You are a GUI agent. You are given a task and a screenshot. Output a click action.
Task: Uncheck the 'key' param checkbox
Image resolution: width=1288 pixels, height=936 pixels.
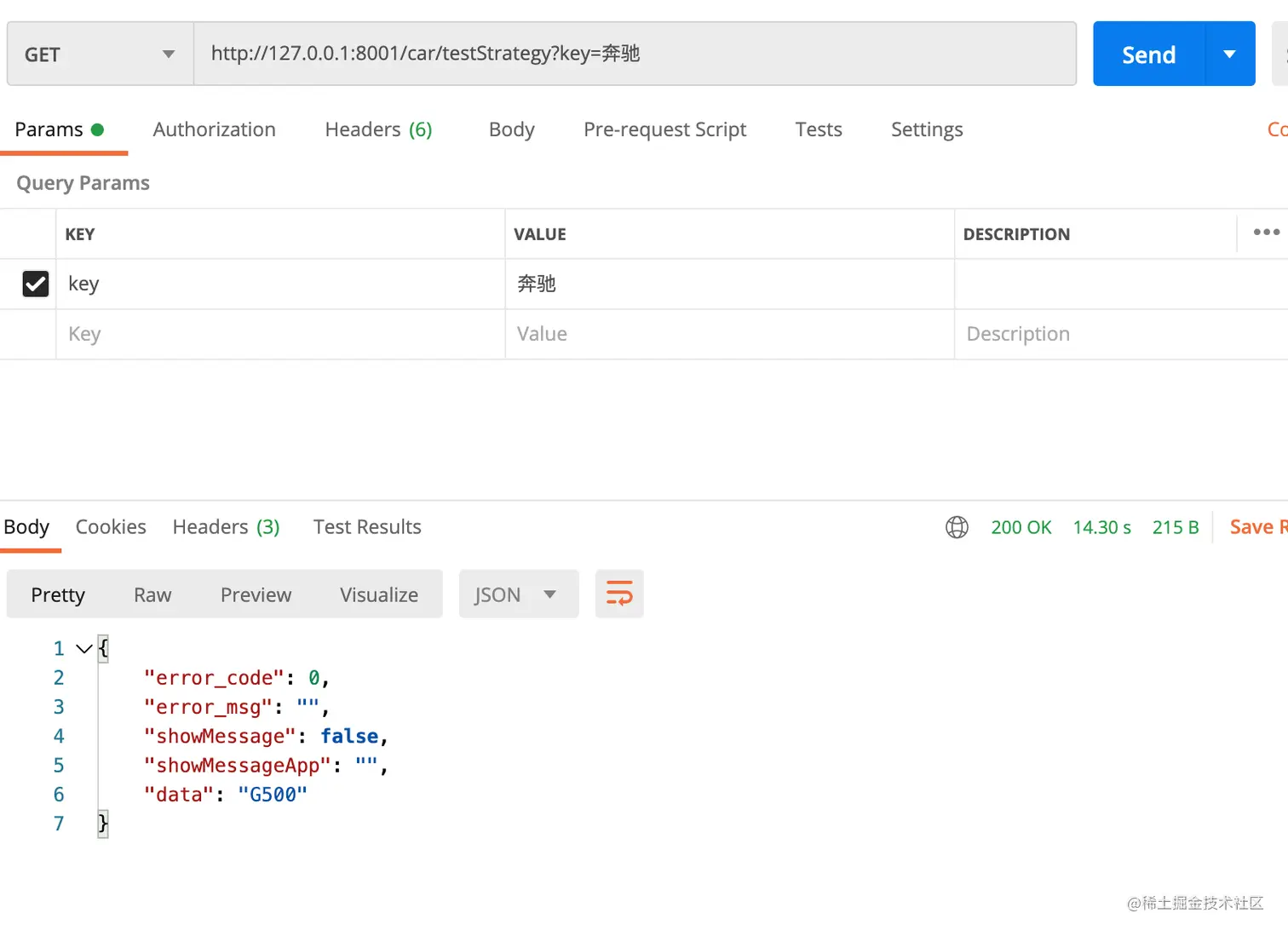36,284
